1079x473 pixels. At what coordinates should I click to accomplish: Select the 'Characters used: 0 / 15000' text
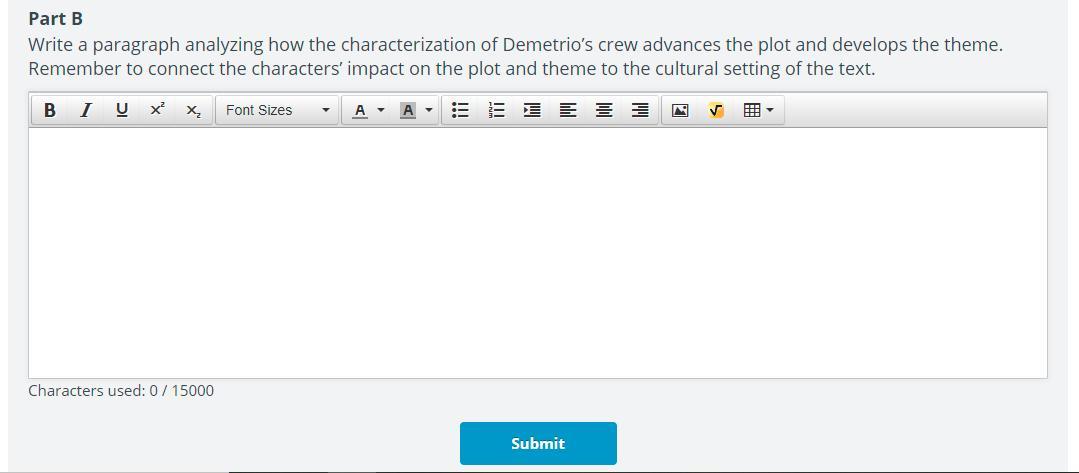tap(121, 391)
